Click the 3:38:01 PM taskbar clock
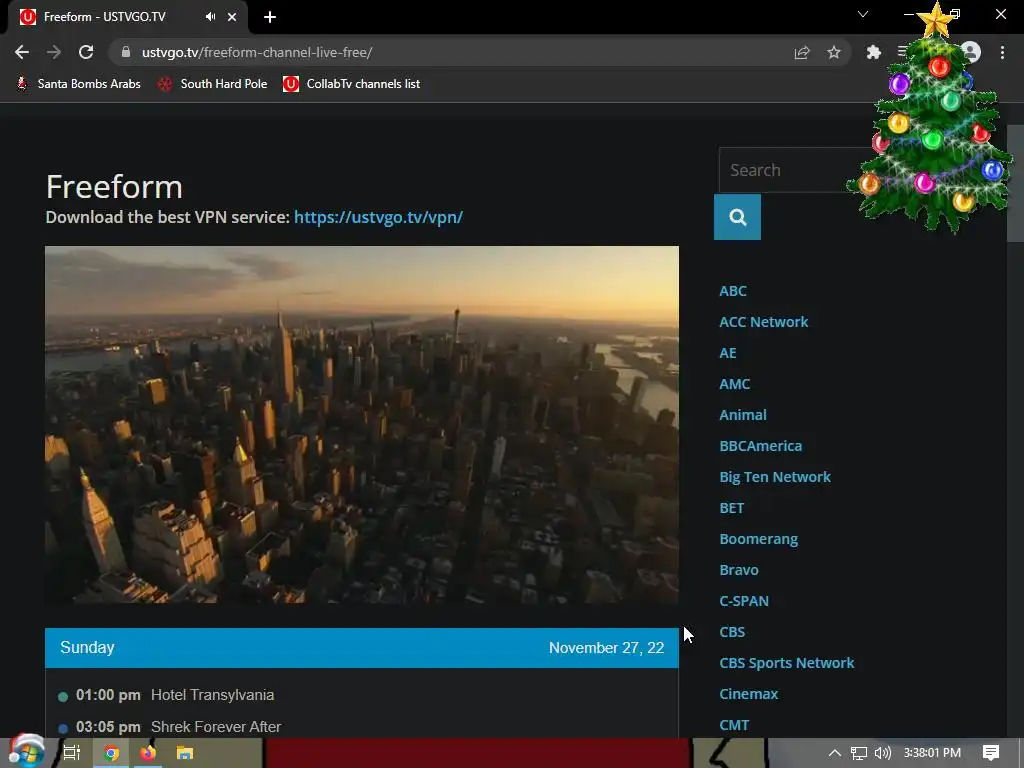The height and width of the screenshot is (768, 1024). (933, 753)
